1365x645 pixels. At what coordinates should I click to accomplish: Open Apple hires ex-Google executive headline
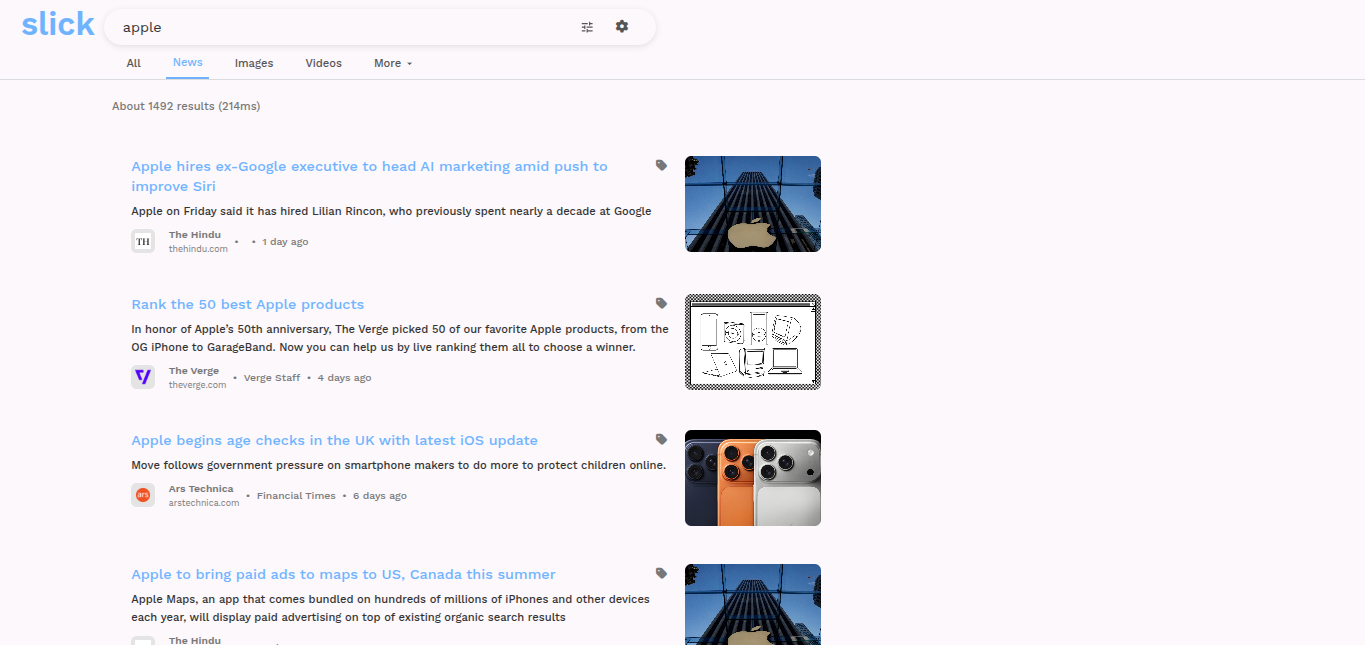coord(369,176)
